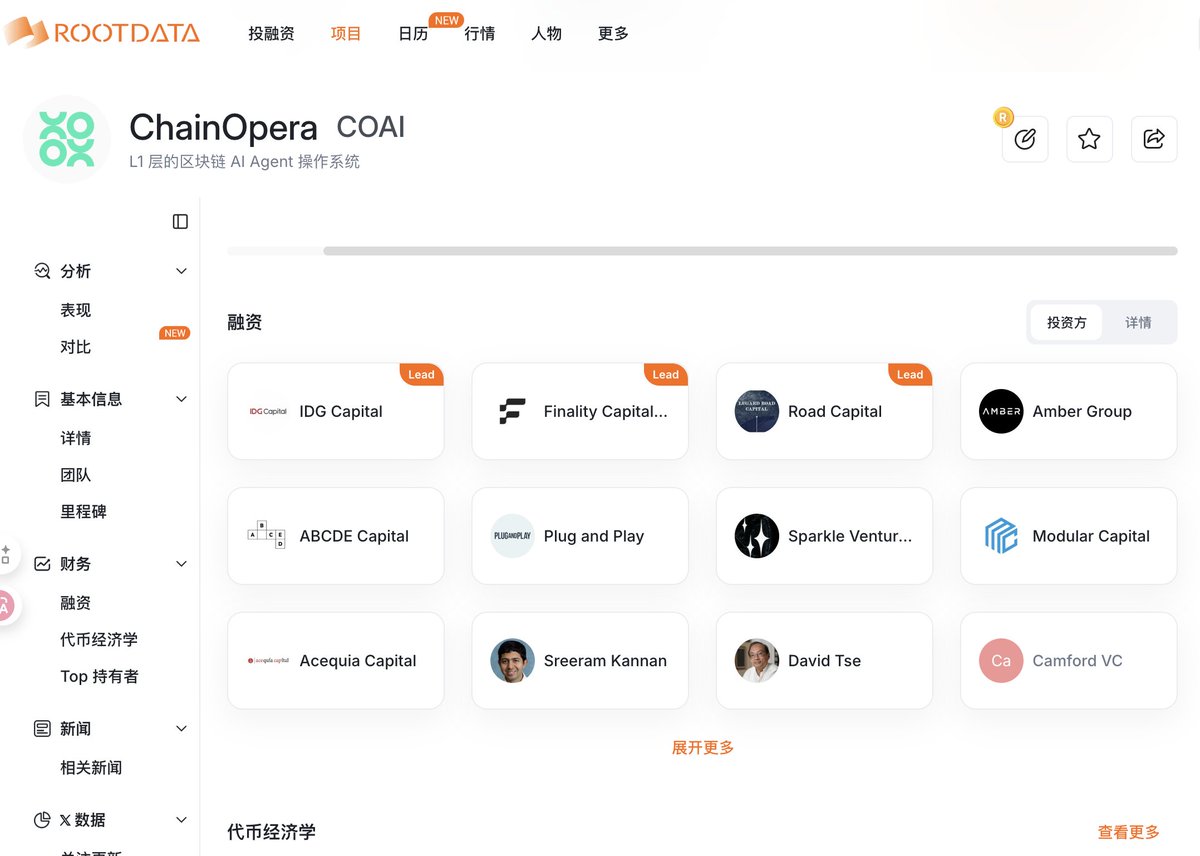
Task: Click the COAI token ticker
Action: (x=371, y=128)
